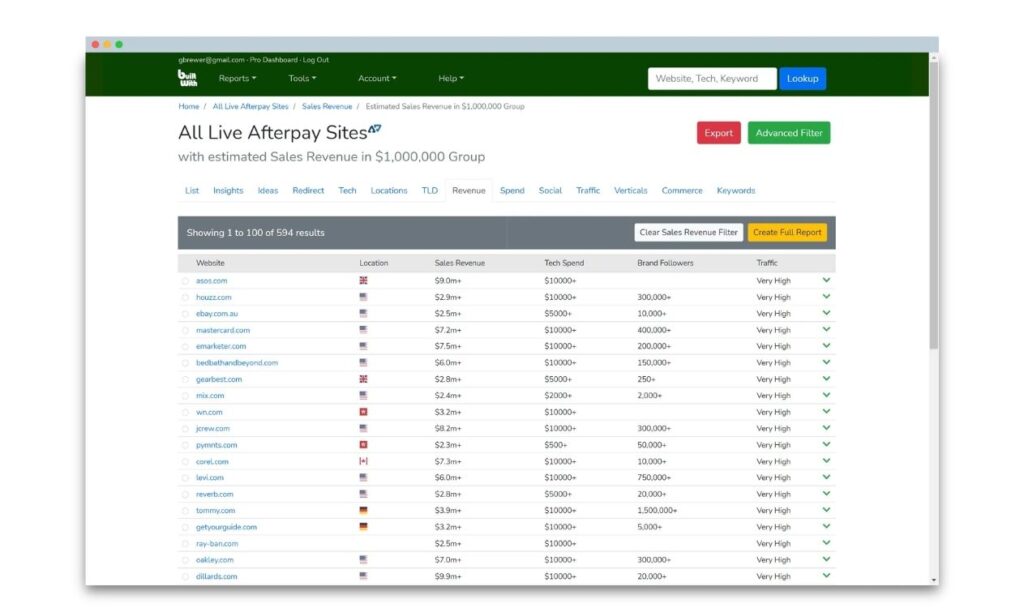Viewport: 1024px width, 608px height.
Task: Expand the gearbest.com row chevron
Action: [826, 379]
